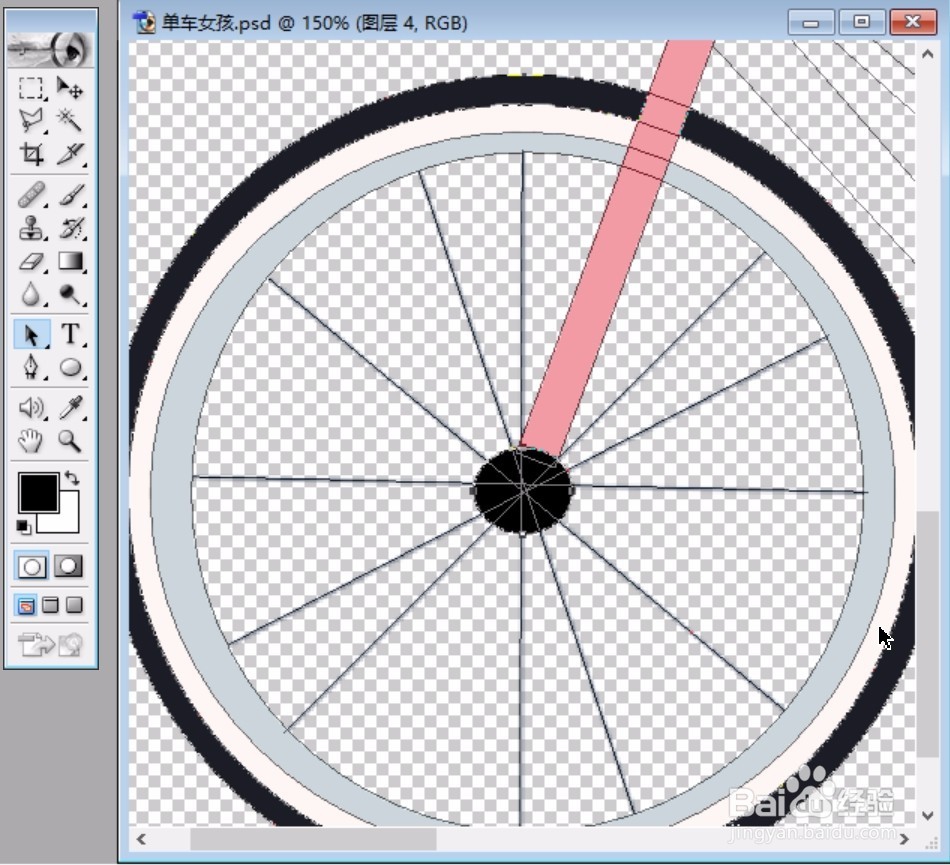Select the Zoom magnifier tool
The image size is (950, 865).
coord(70,441)
